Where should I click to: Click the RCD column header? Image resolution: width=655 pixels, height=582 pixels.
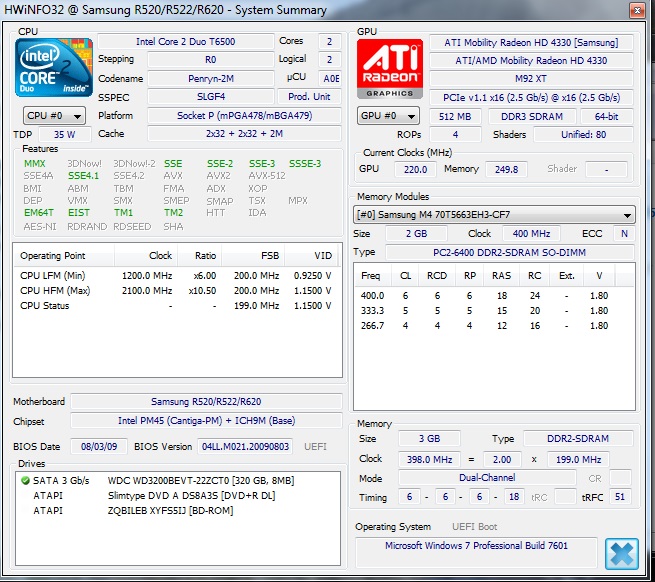[437, 276]
